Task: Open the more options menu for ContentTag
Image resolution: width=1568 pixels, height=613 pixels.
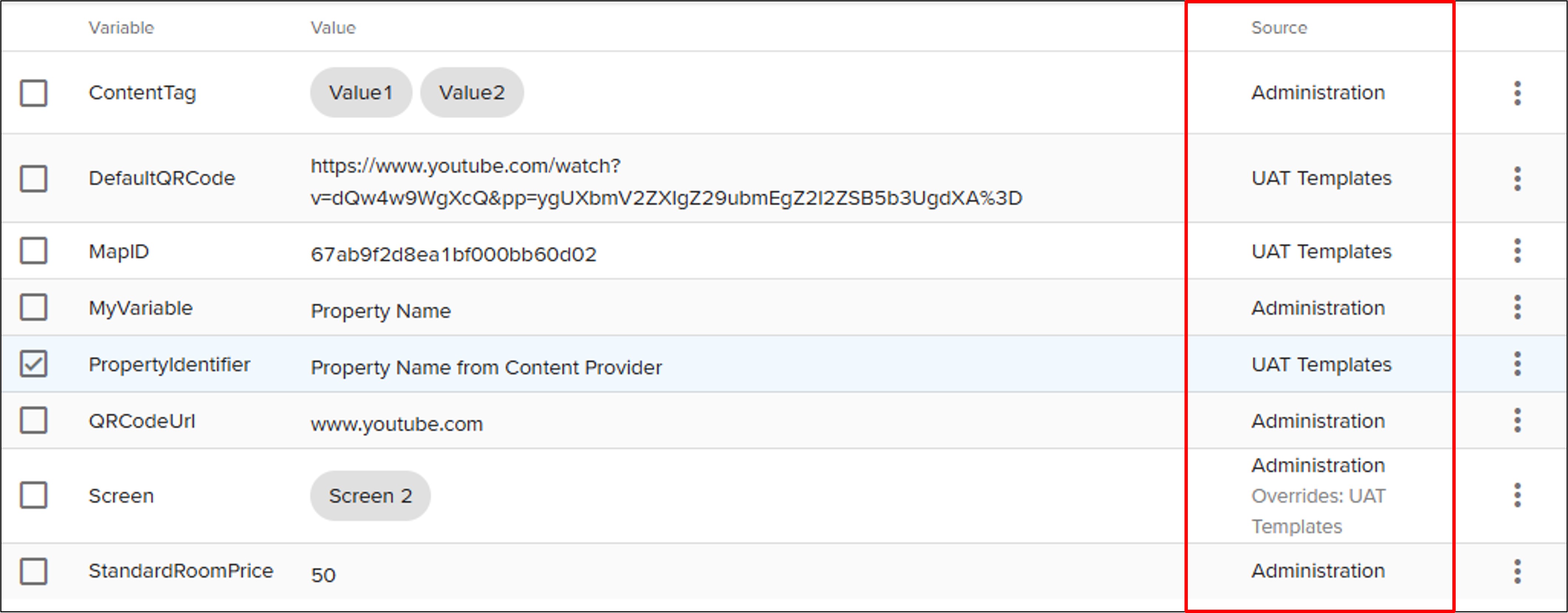Action: click(x=1517, y=93)
